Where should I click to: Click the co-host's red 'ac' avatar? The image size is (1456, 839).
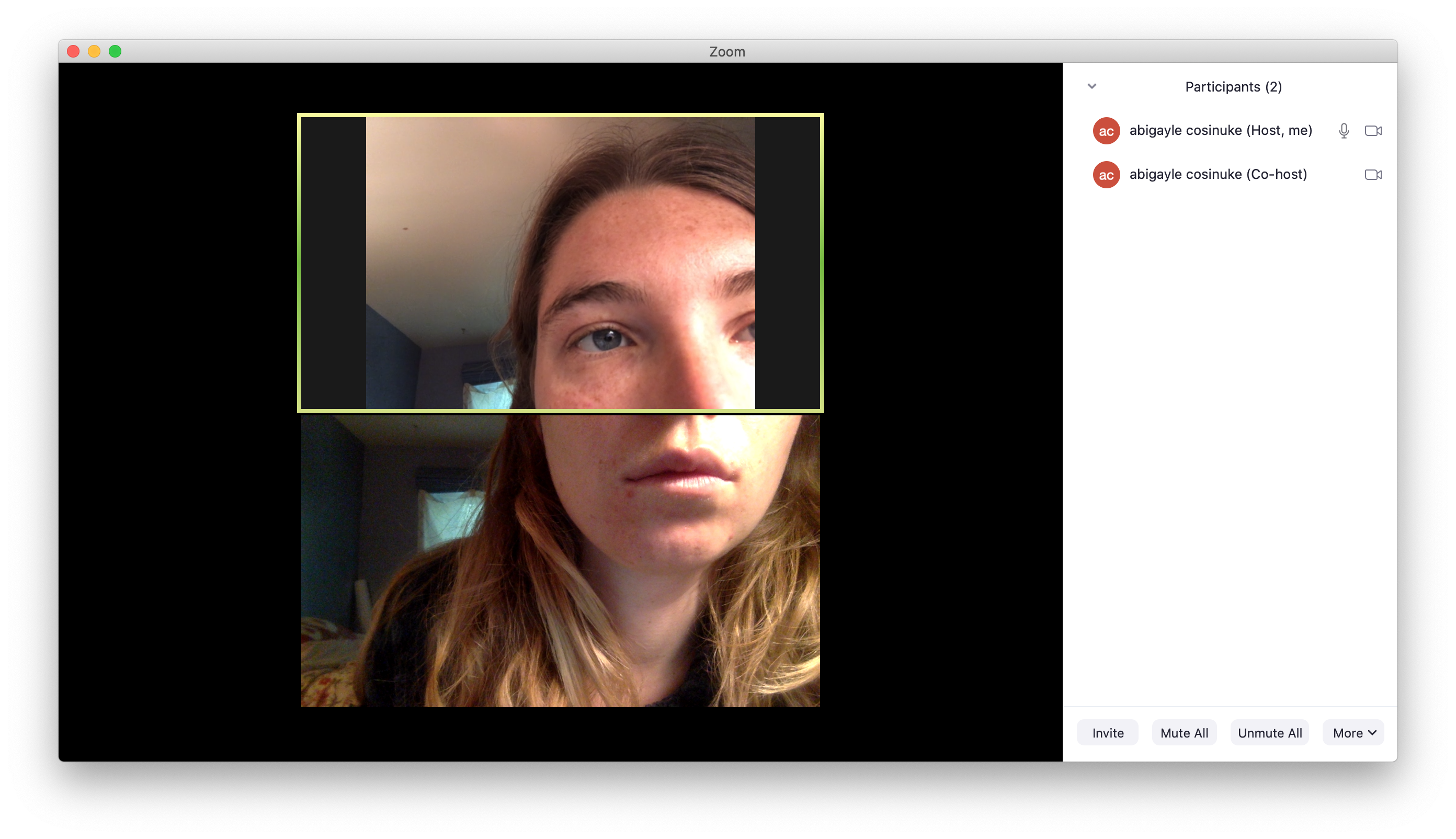pyautogui.click(x=1106, y=175)
